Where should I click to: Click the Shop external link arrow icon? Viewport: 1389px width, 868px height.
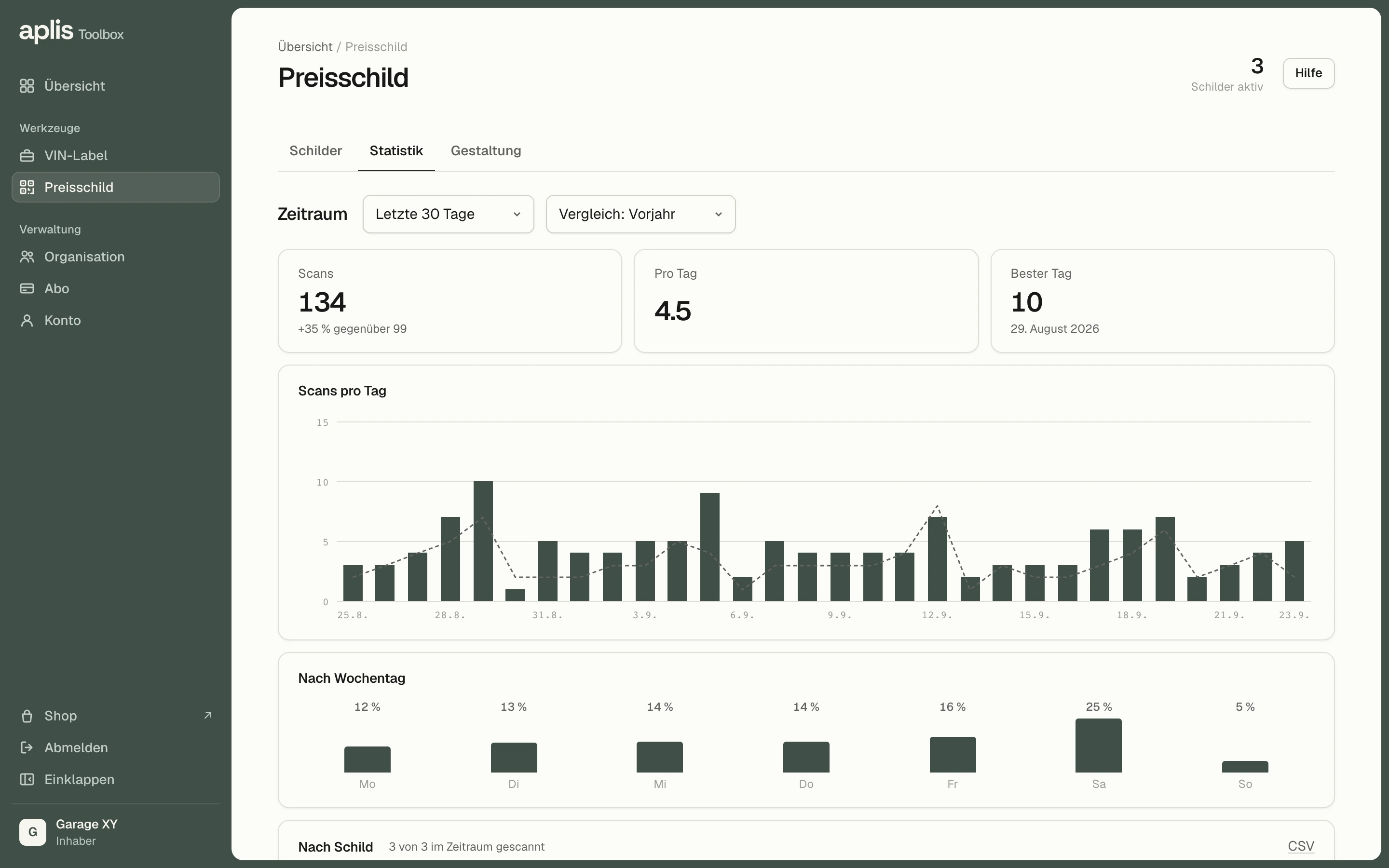click(208, 715)
